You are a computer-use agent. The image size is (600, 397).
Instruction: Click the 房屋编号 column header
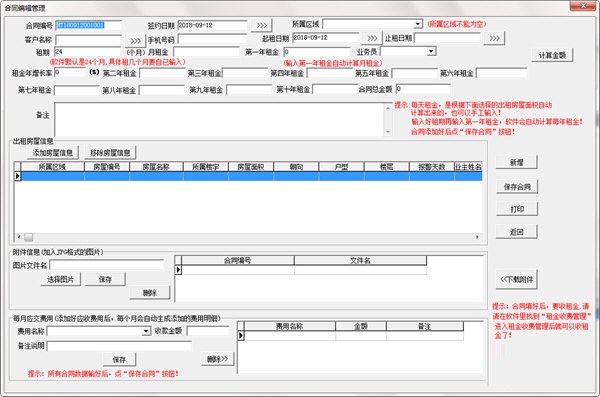(x=107, y=167)
